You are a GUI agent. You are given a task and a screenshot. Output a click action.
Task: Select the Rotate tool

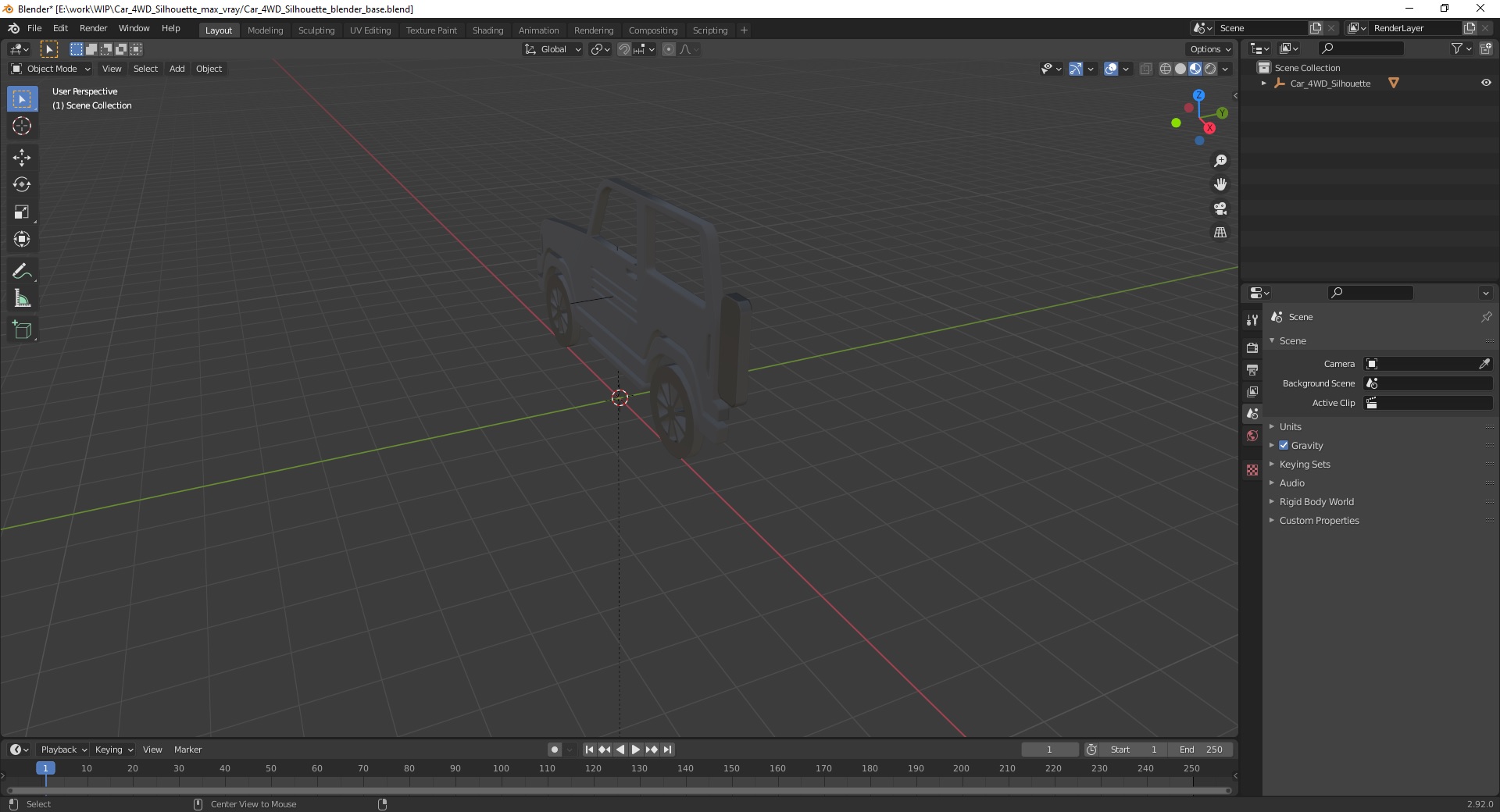point(22,185)
